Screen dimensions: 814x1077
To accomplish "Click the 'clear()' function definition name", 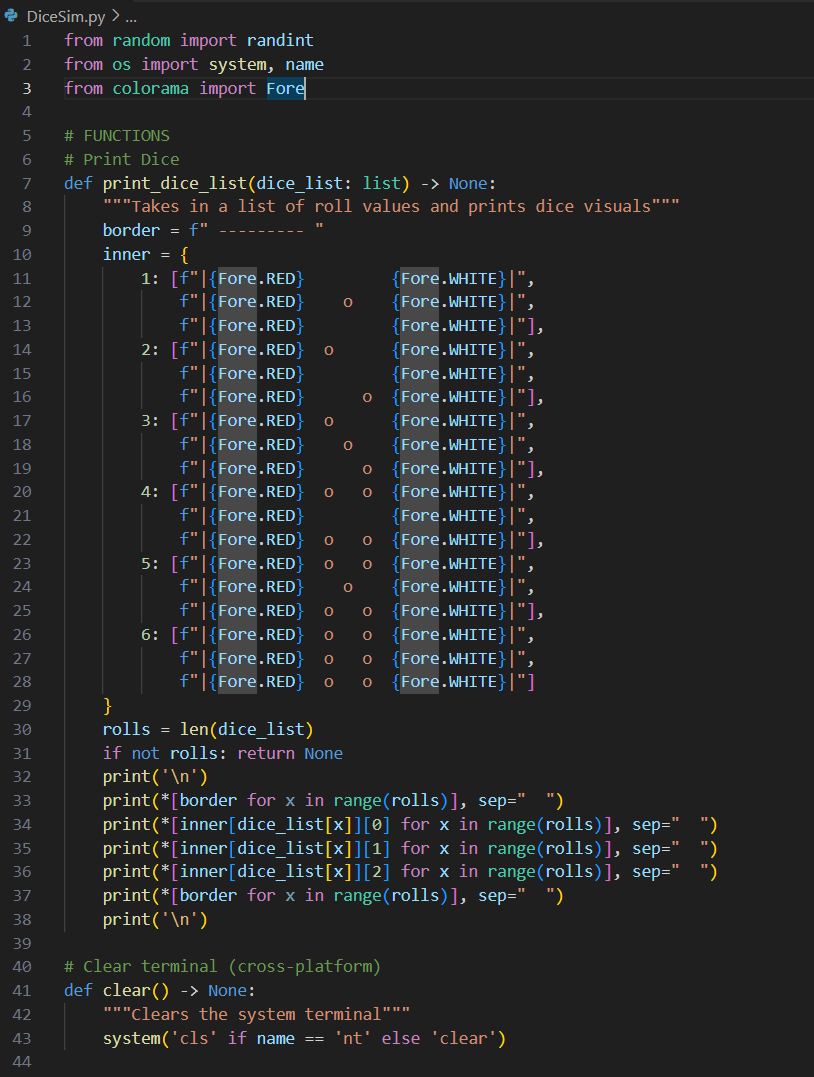I will [136, 990].
